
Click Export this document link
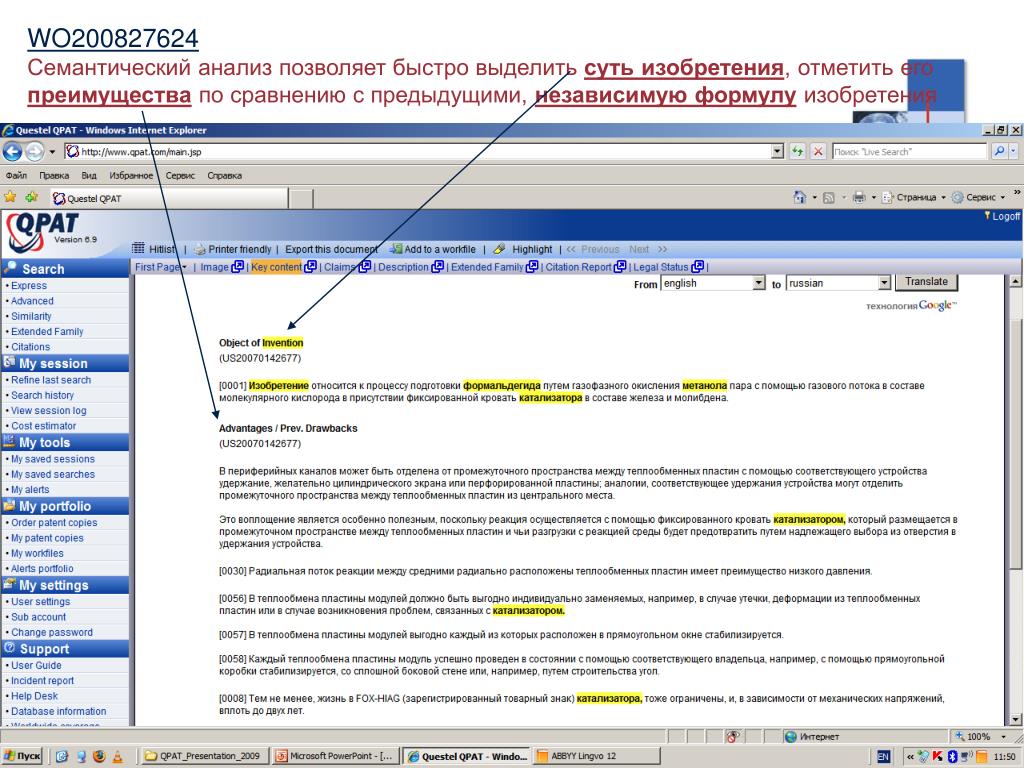tap(332, 249)
